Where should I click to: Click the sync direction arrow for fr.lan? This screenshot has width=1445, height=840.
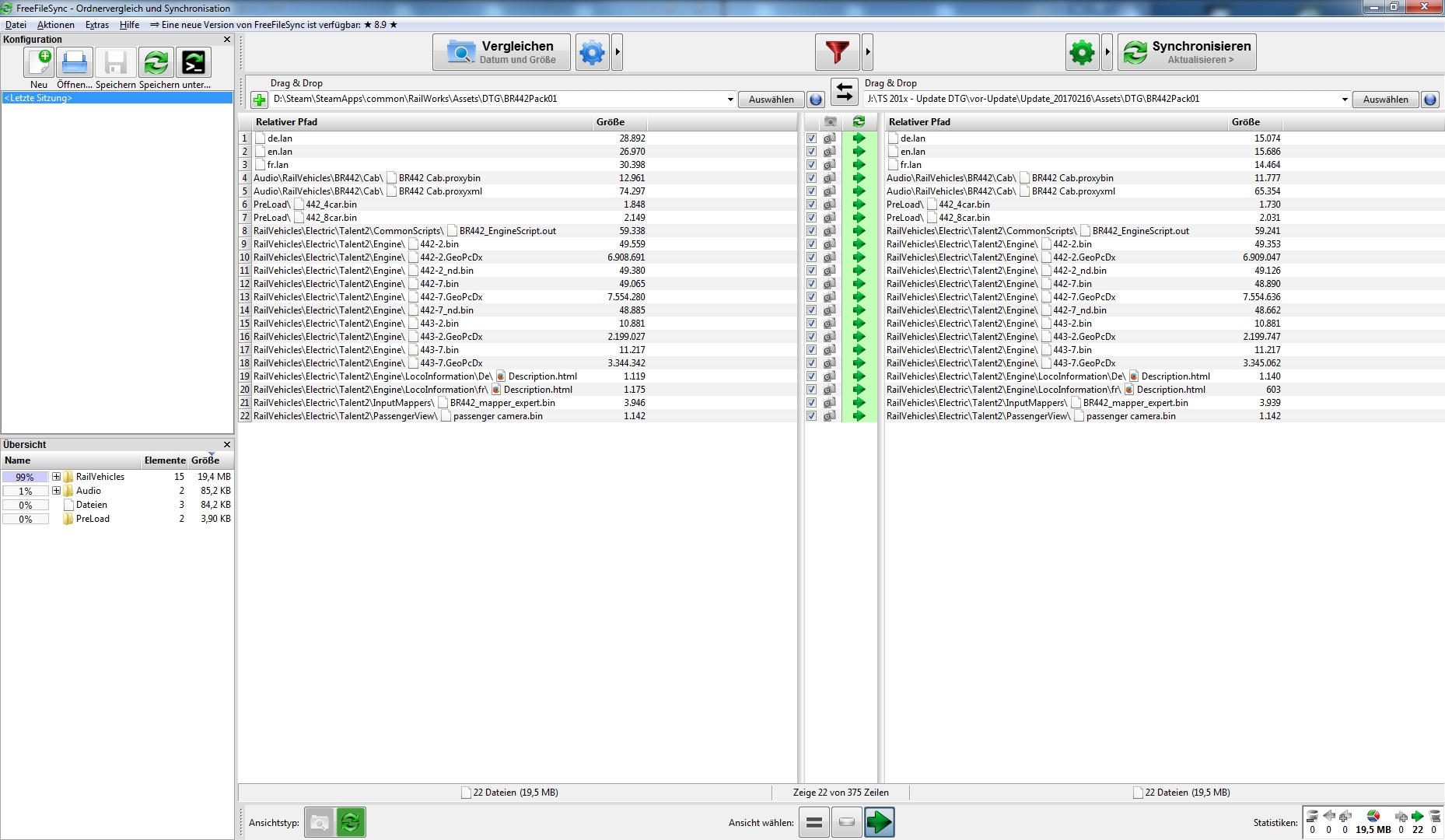[859, 165]
